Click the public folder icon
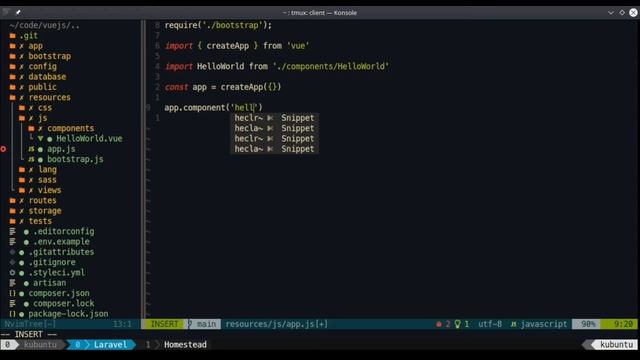The width and height of the screenshot is (640, 360). (13, 87)
